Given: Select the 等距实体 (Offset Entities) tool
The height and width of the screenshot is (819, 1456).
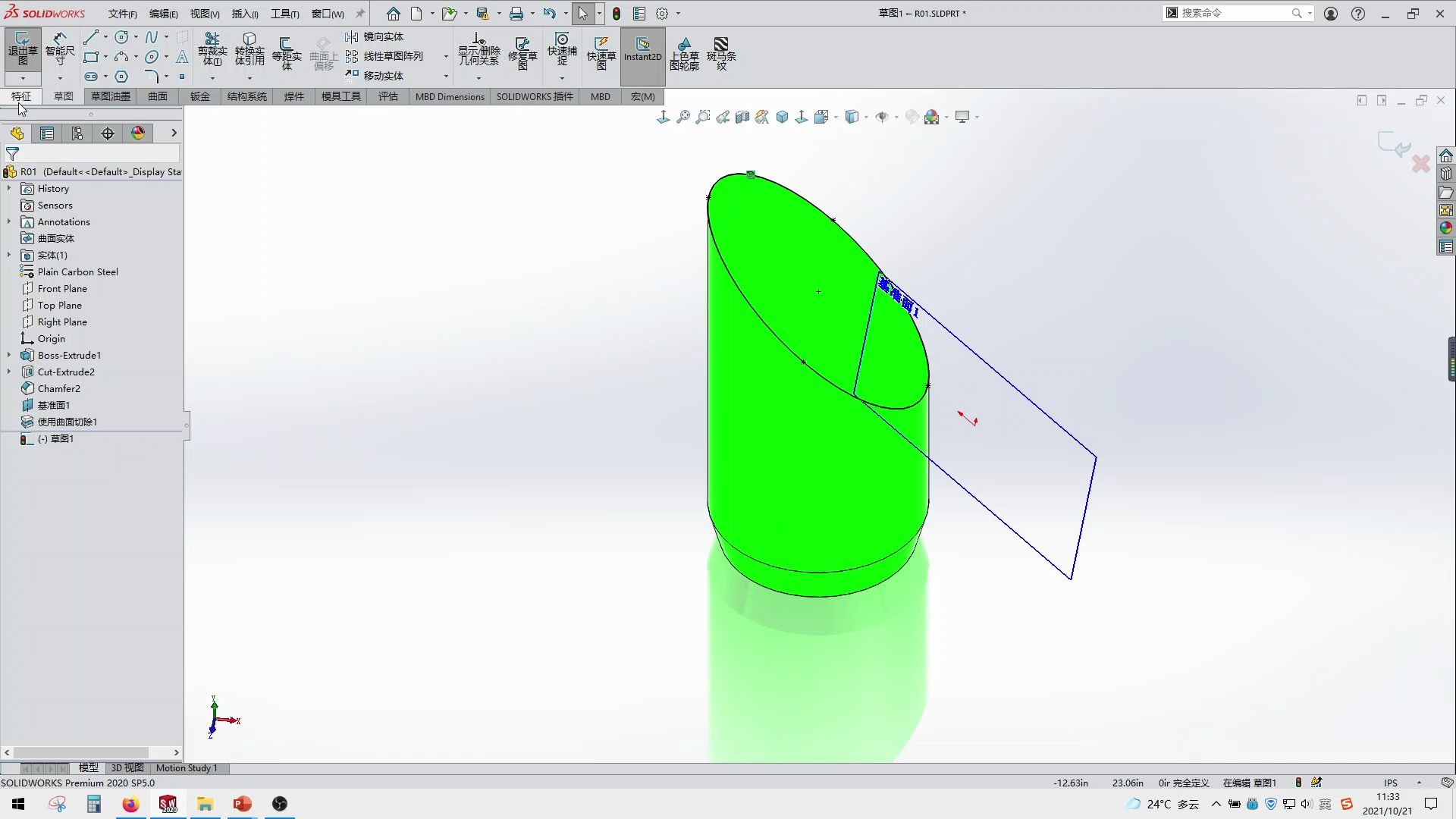Looking at the screenshot, I should click(287, 50).
